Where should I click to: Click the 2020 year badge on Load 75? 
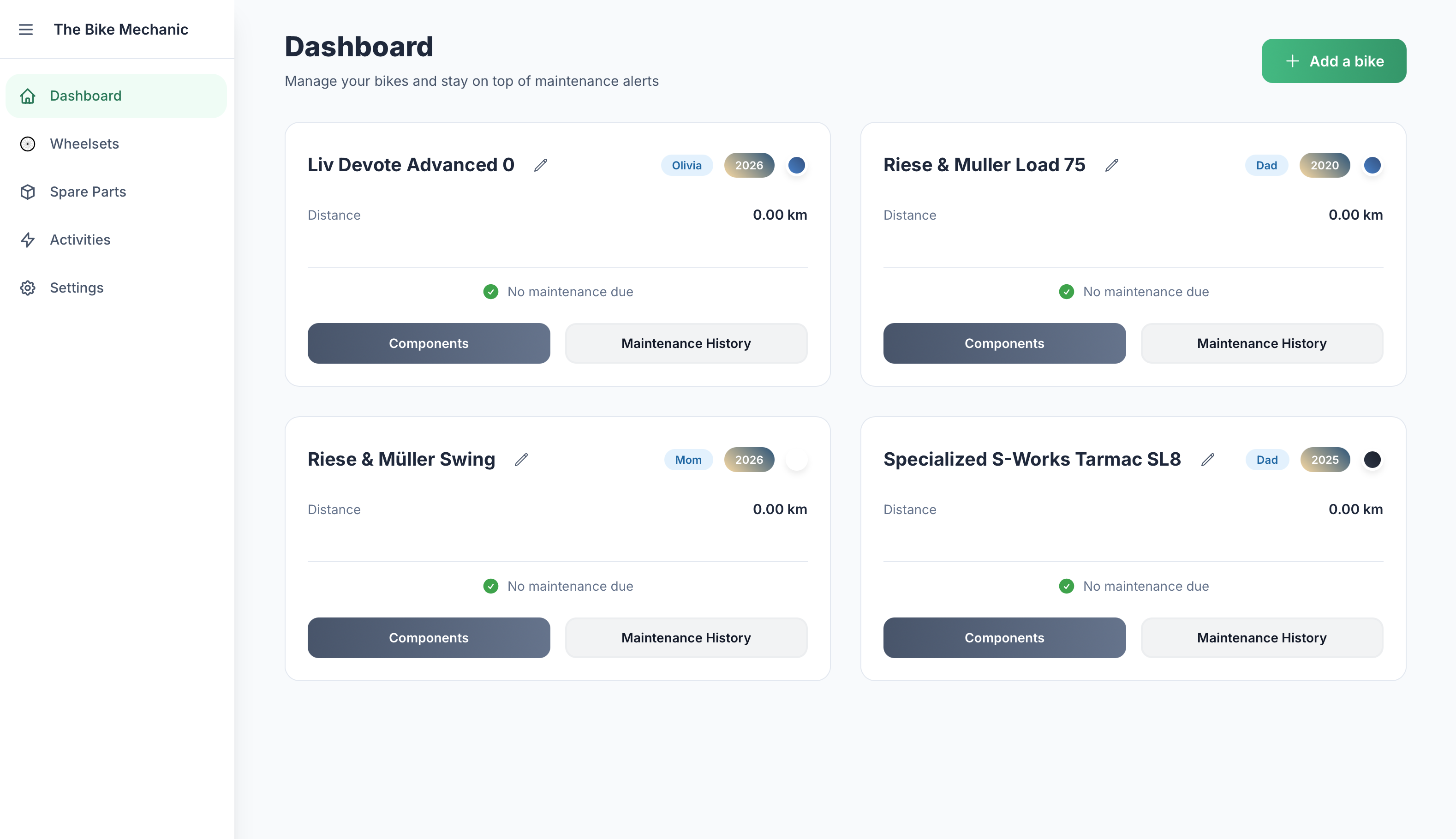[1324, 165]
